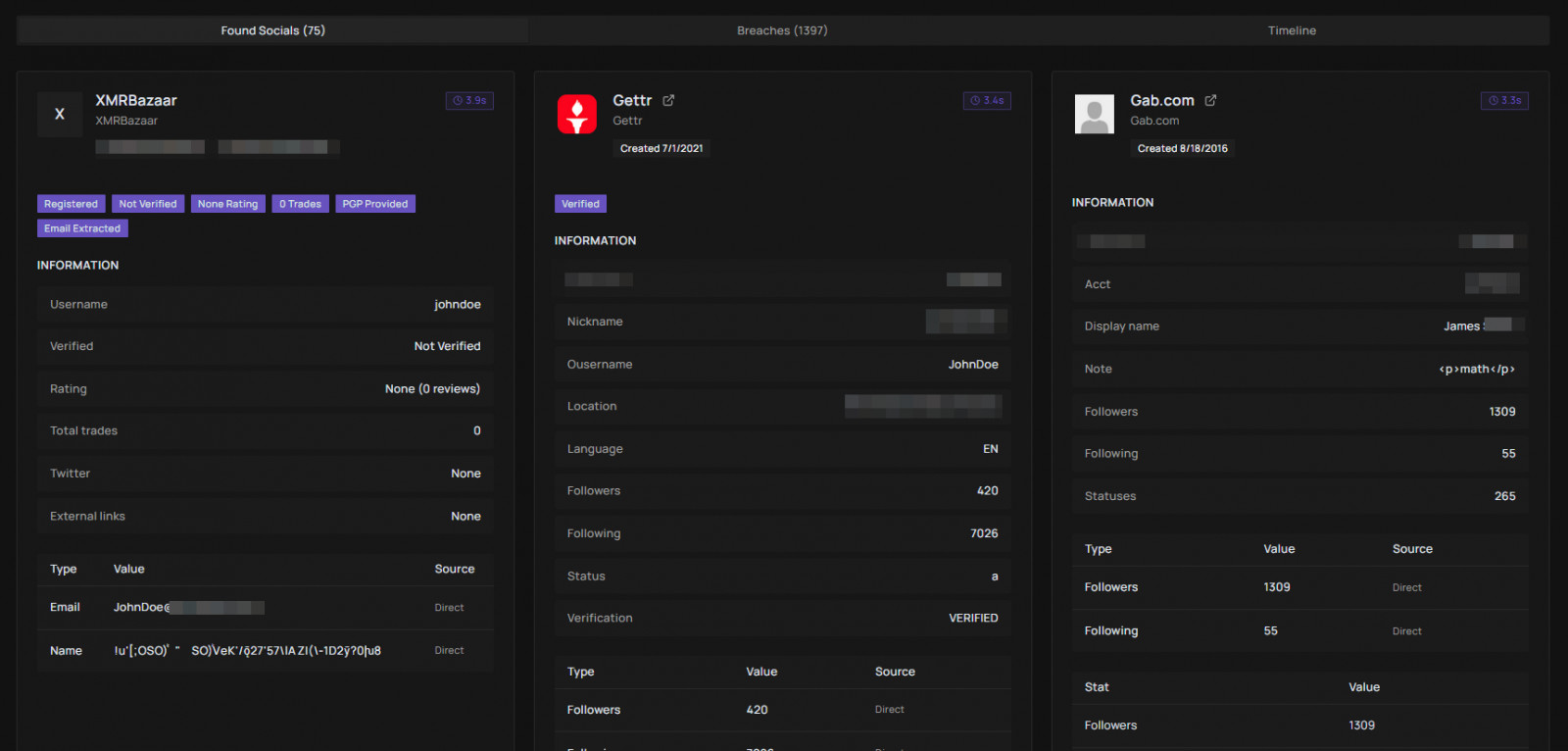Click the 3.3s timing badge on Gab.com

(1504, 100)
